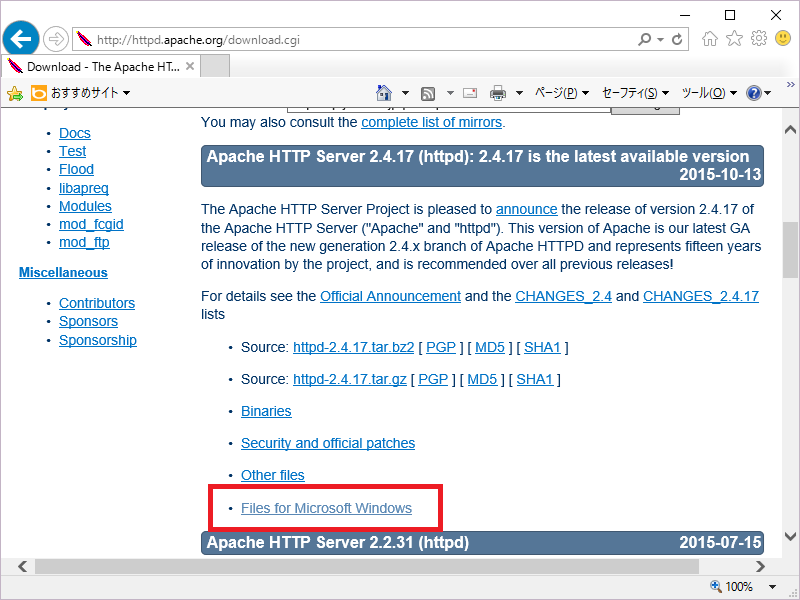Open the セーフティ(S) menu
The width and height of the screenshot is (800, 600).
click(635, 93)
